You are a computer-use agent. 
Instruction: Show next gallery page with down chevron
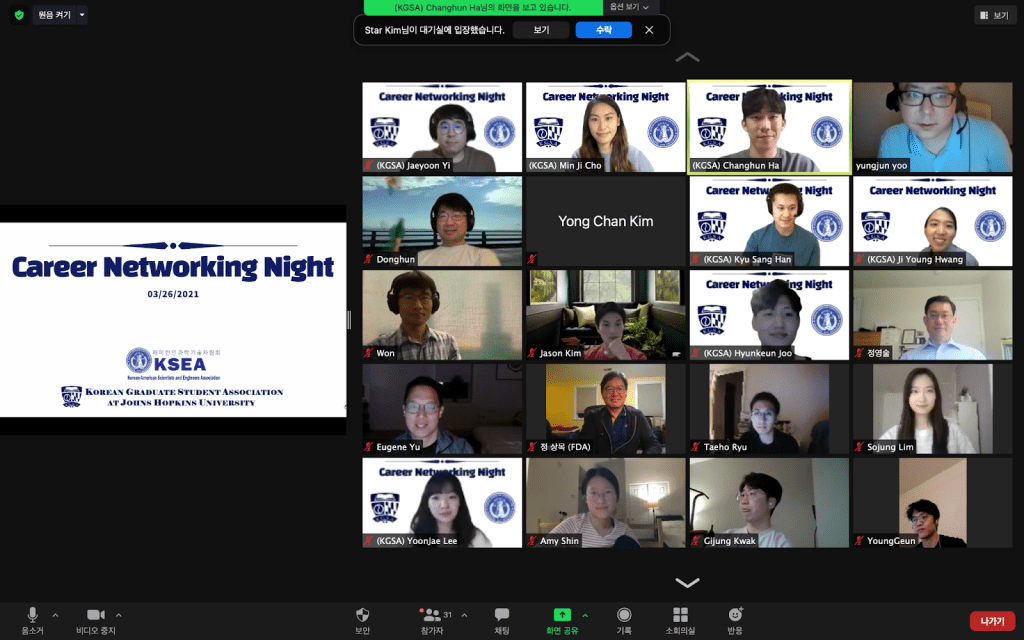tap(687, 582)
